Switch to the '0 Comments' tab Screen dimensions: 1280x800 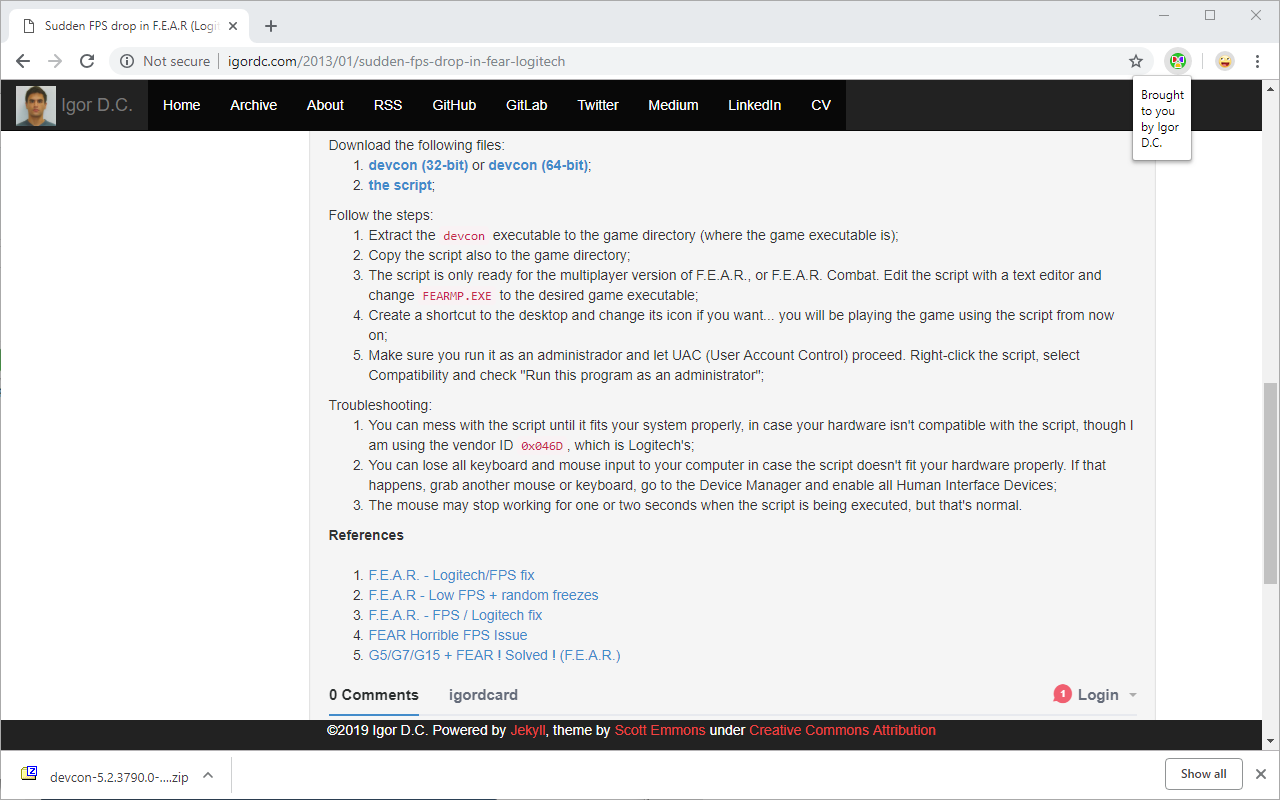[373, 694]
